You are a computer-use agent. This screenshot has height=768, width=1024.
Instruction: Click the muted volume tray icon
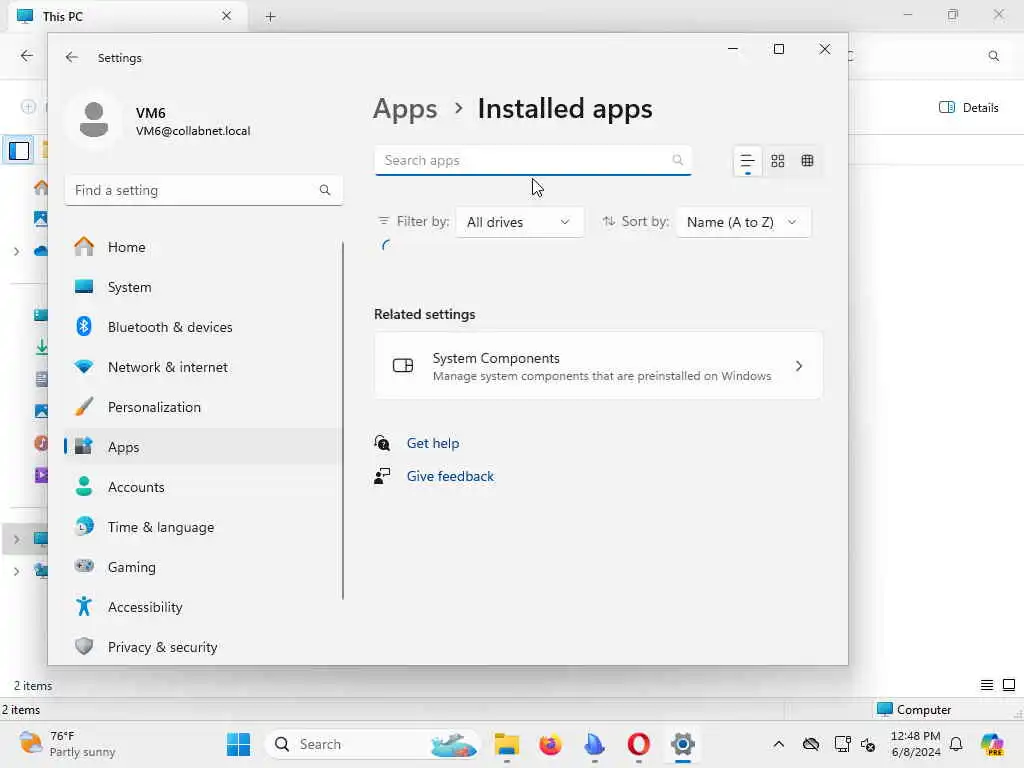pos(868,744)
